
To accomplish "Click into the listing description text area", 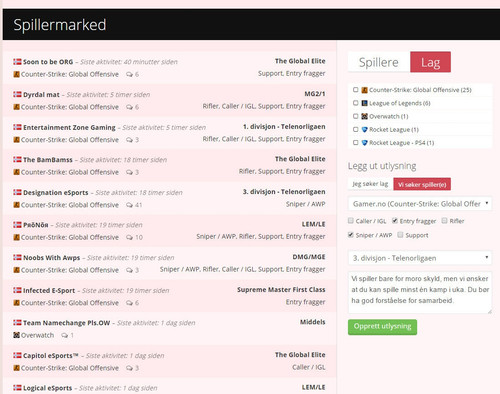I will (420, 293).
